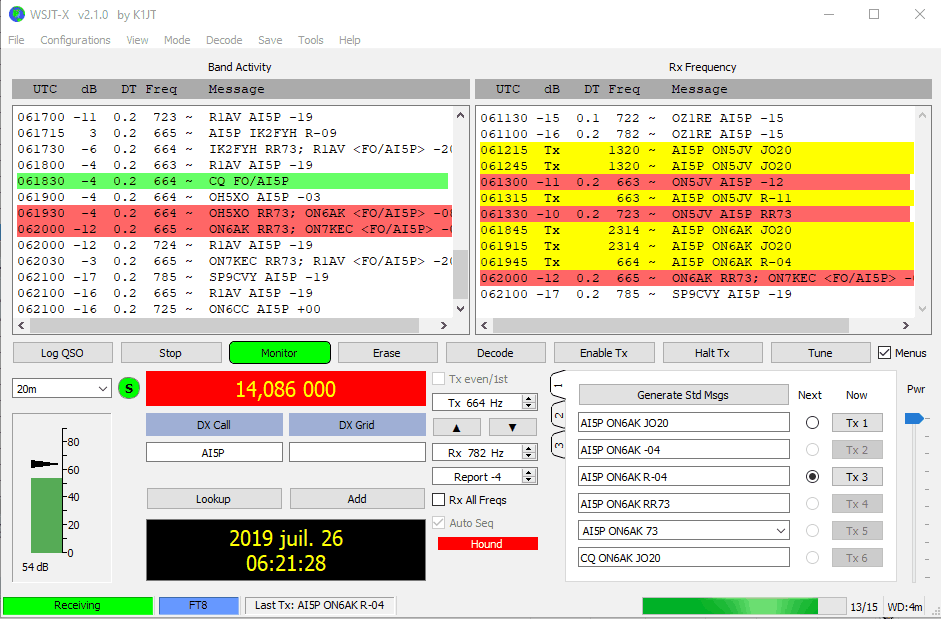Open the Mode menu

click(x=177, y=40)
